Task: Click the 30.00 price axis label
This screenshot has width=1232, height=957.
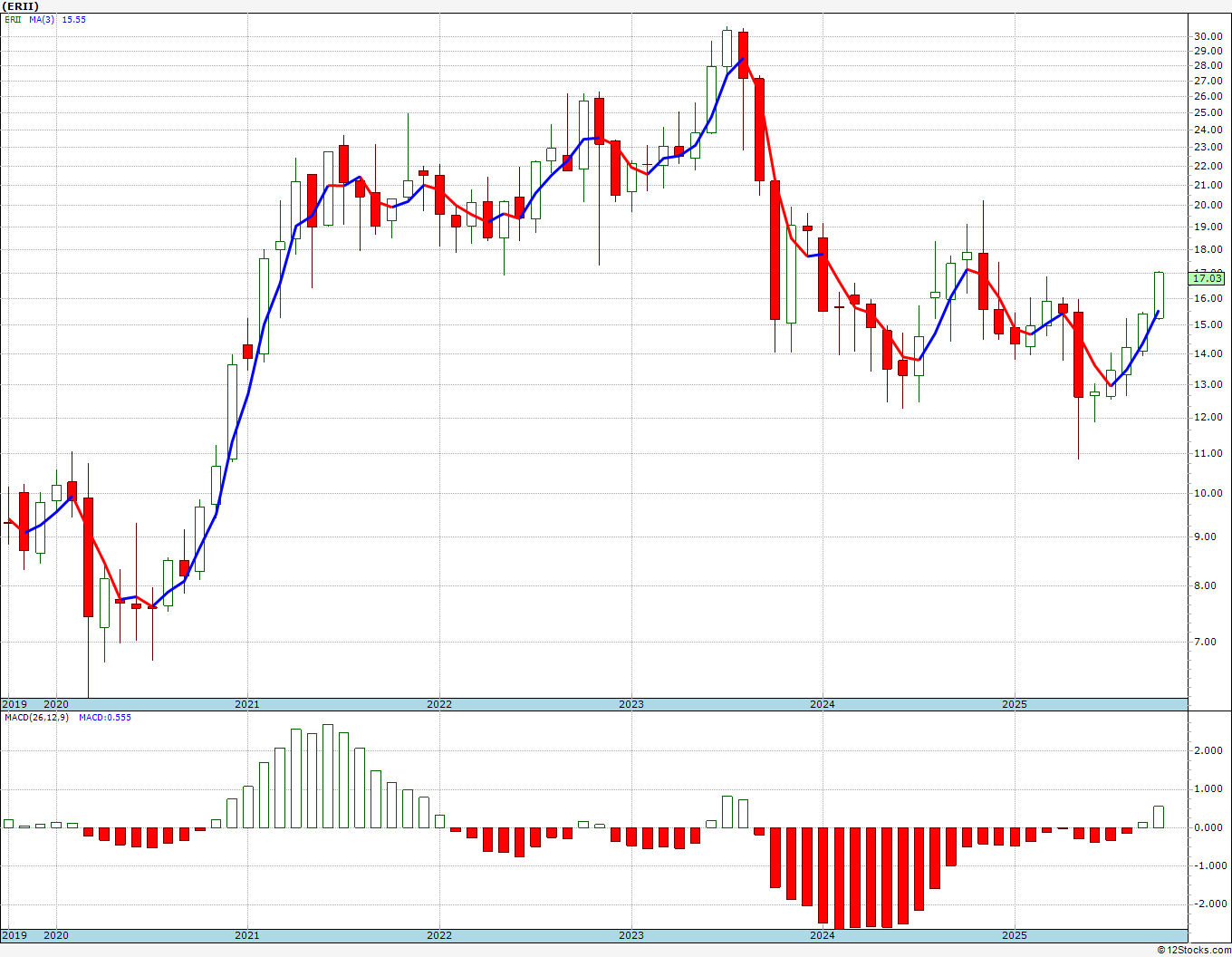Action: point(1208,36)
